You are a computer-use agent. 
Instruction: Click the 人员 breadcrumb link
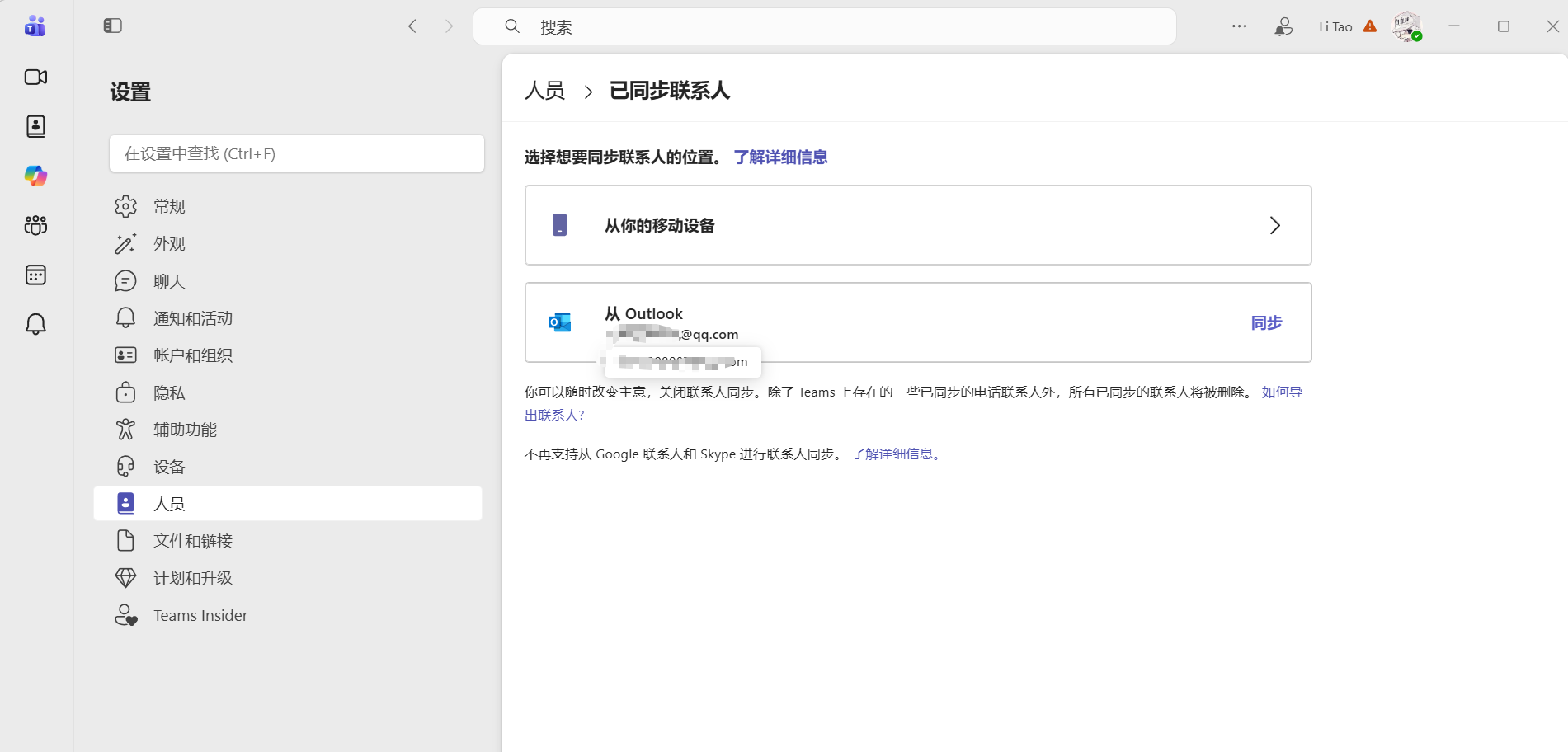coord(545,91)
